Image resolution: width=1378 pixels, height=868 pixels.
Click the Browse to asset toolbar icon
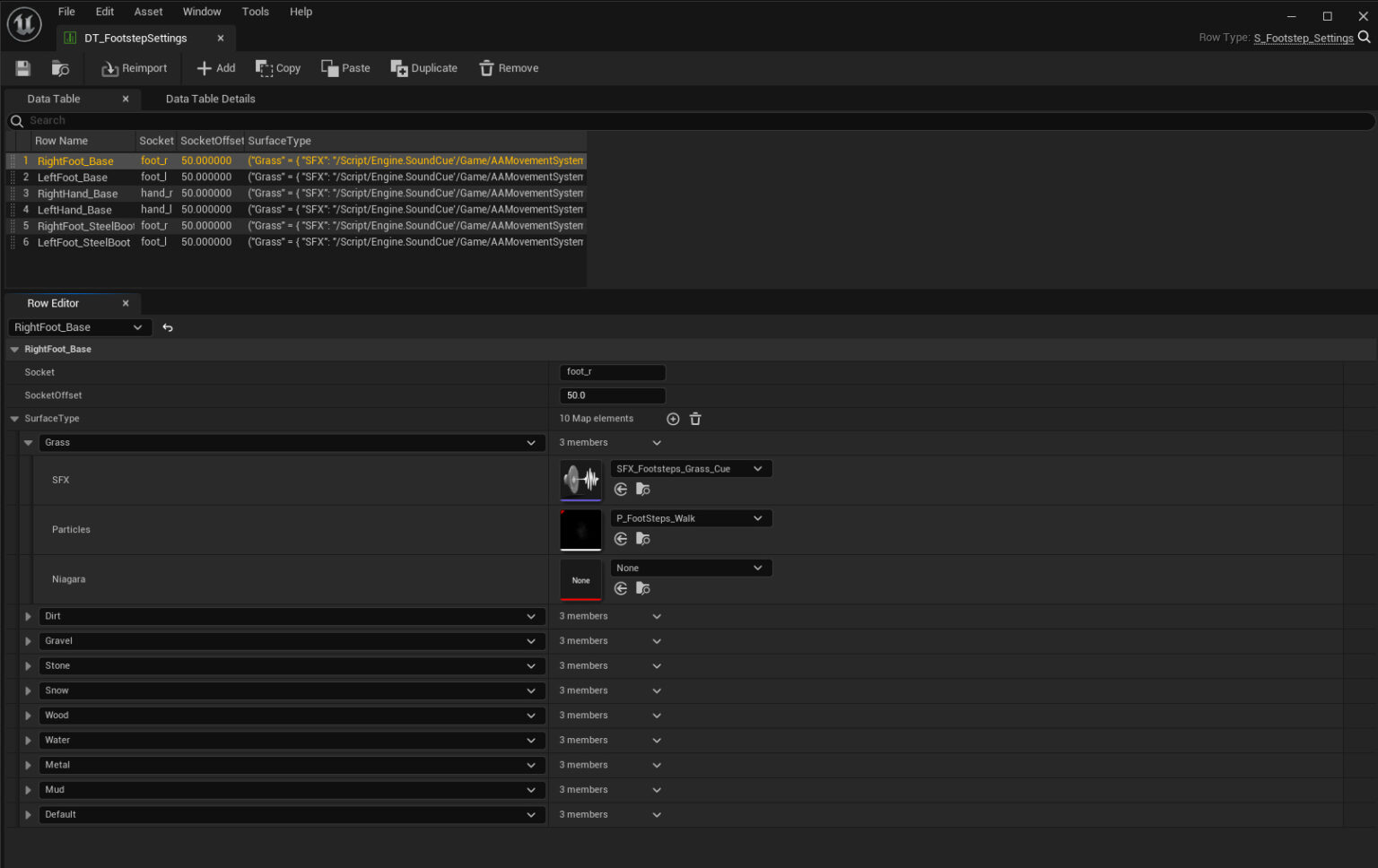point(60,68)
